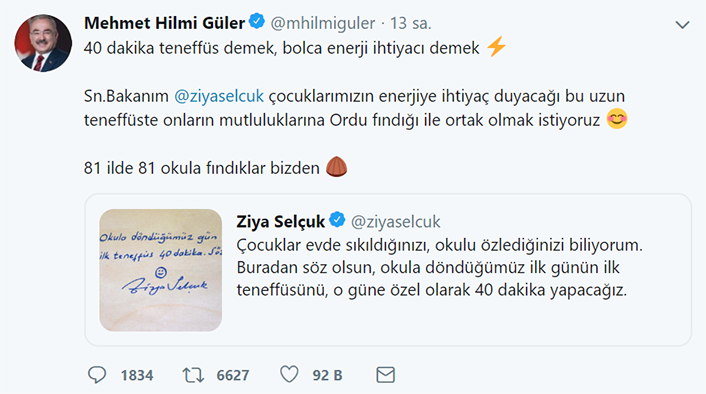Click the @mhilmiguler handle
The image size is (706, 394).
(x=322, y=23)
